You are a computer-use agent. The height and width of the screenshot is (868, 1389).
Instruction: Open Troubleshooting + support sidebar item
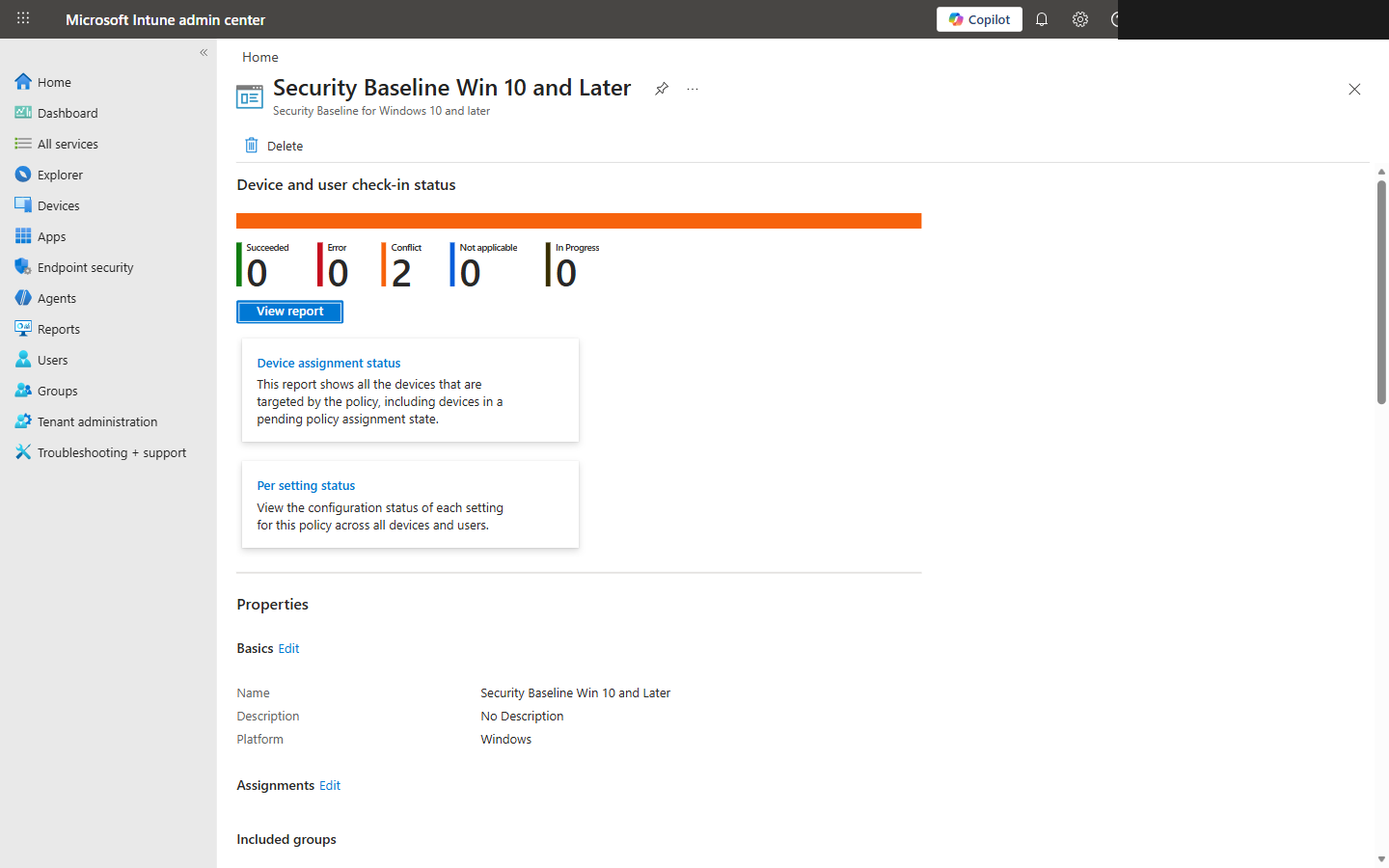point(111,452)
